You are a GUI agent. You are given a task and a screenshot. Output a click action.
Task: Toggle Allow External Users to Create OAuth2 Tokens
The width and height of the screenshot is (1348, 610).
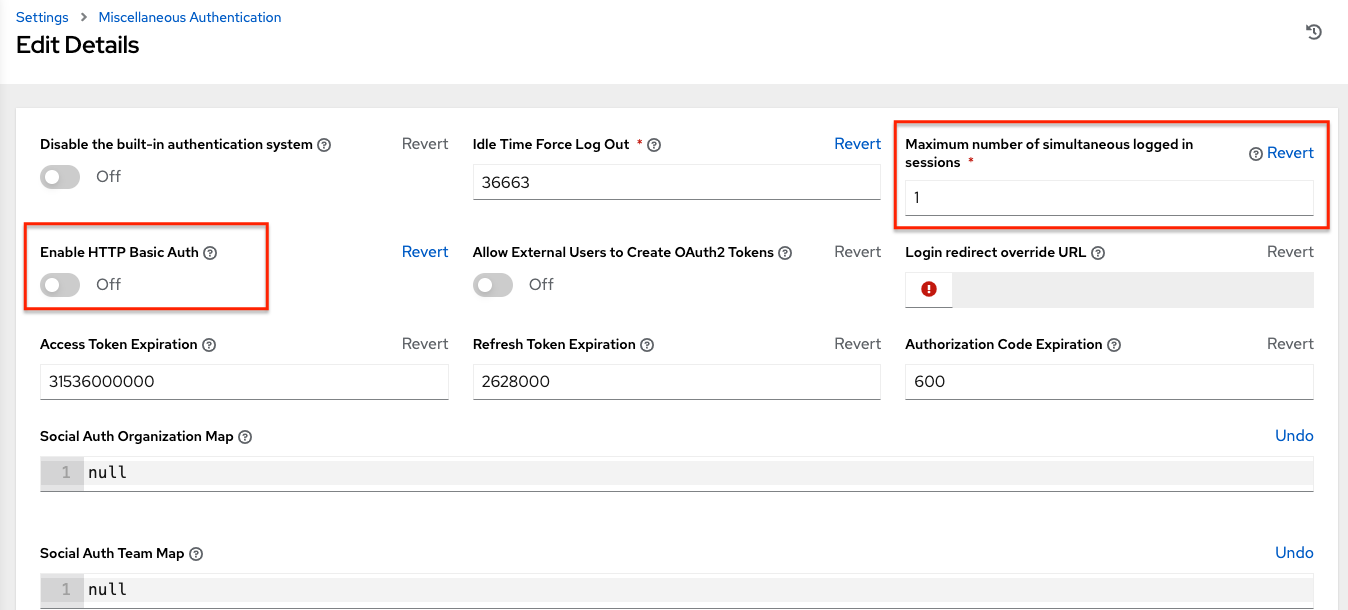pos(493,285)
